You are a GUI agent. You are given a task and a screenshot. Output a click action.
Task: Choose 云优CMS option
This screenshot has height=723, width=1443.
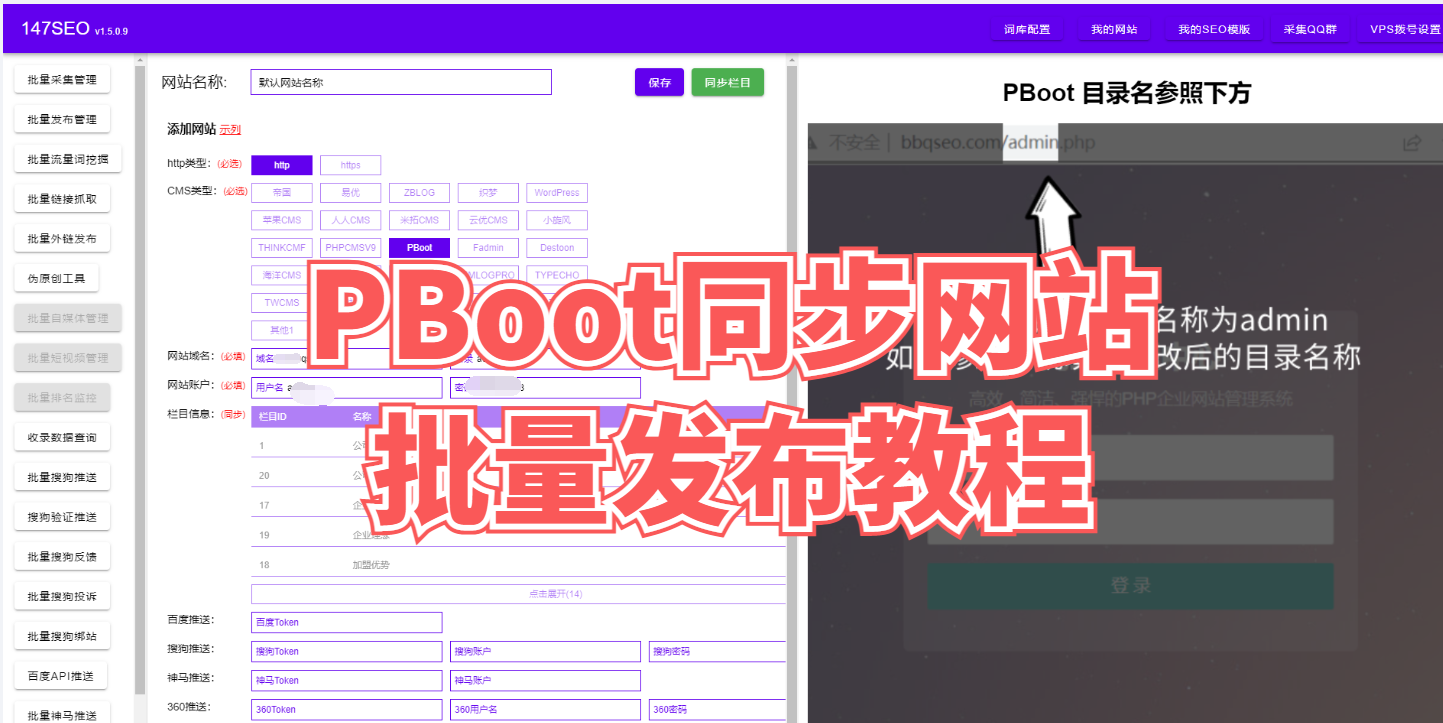(x=488, y=220)
